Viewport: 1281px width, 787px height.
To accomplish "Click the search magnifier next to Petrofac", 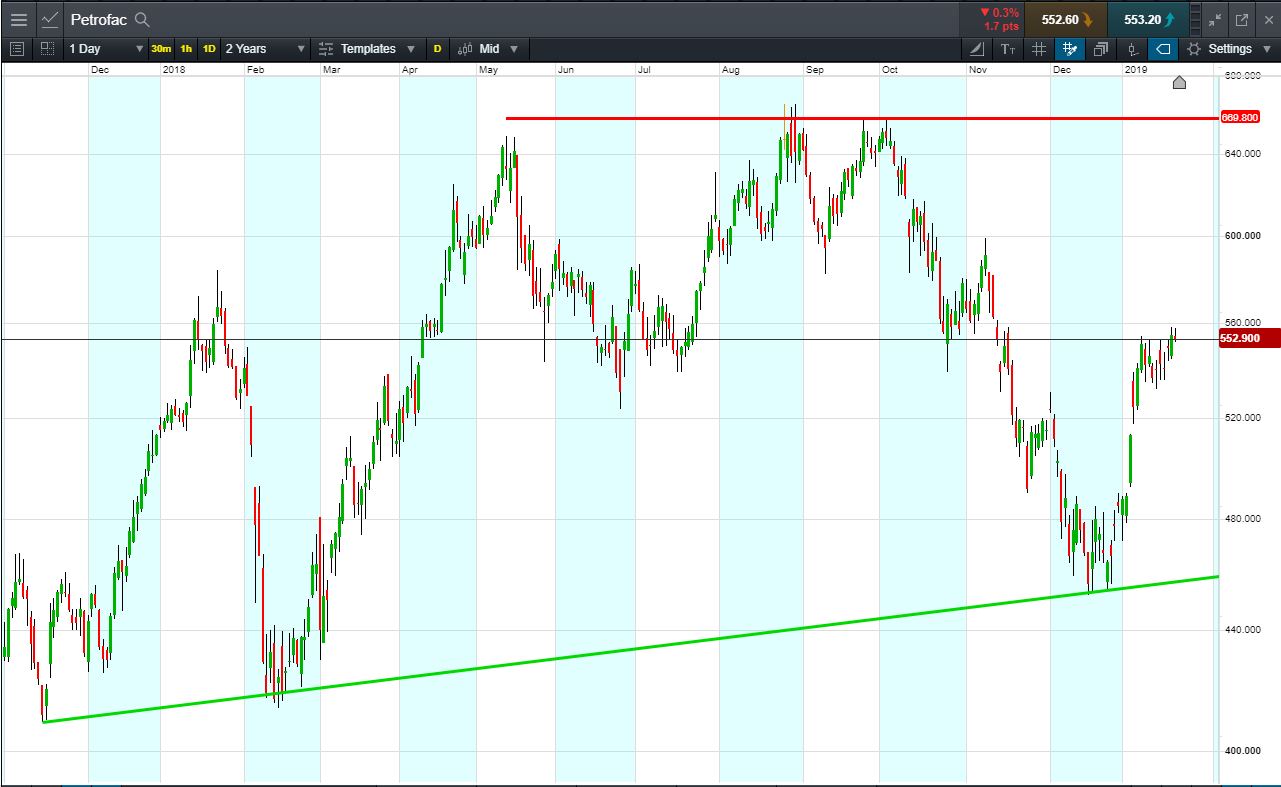I will pos(142,19).
